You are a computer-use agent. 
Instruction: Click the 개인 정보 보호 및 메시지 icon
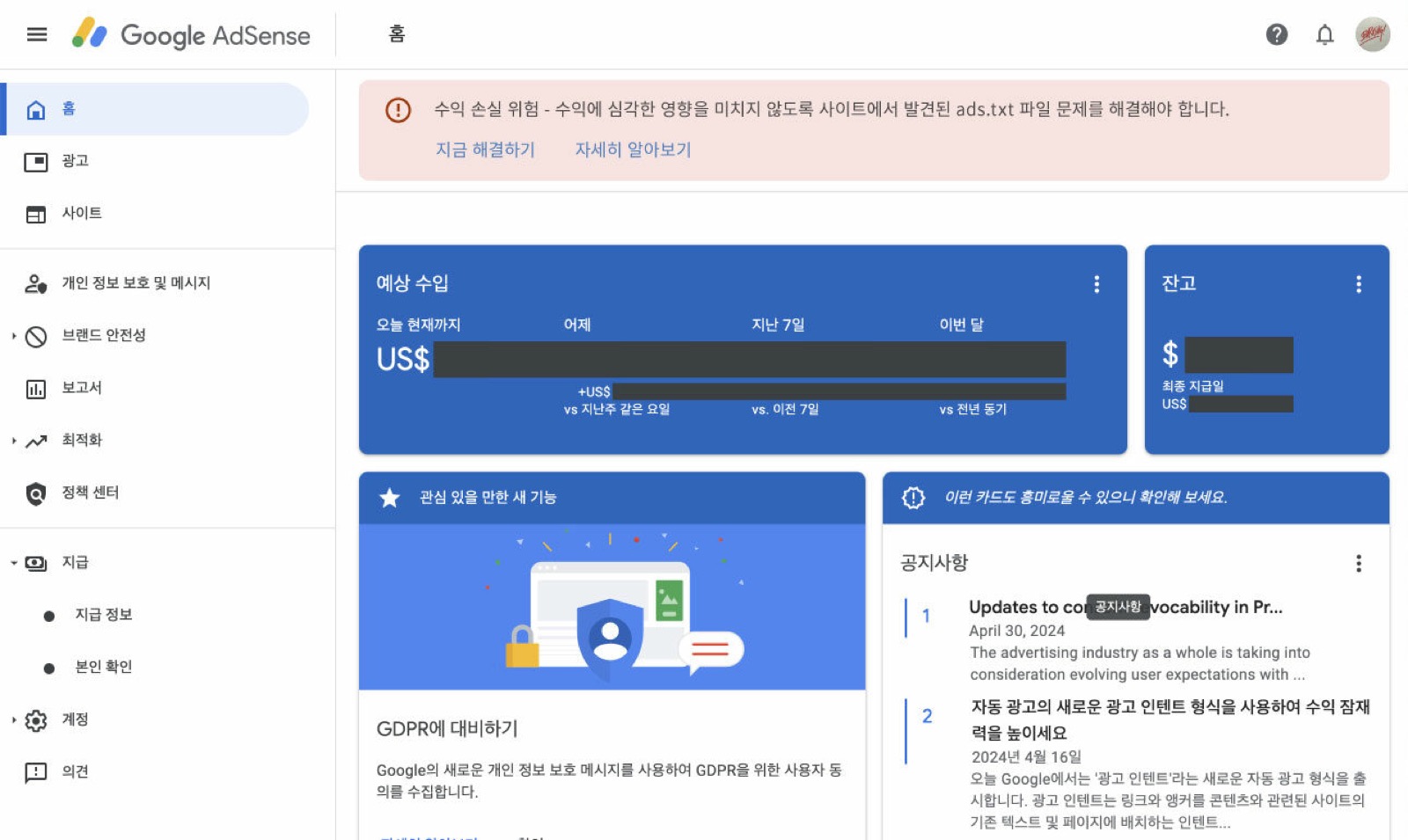pyautogui.click(x=36, y=284)
